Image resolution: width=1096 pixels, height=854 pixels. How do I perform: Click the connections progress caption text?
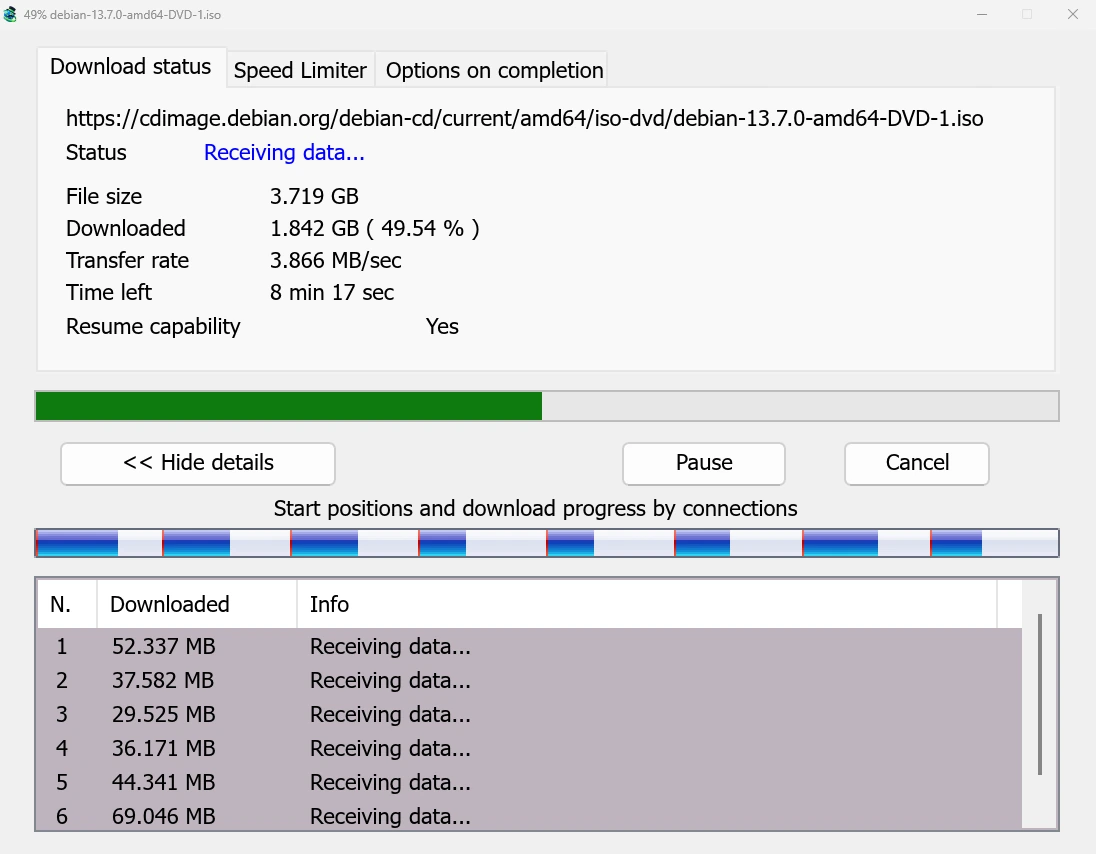click(535, 509)
